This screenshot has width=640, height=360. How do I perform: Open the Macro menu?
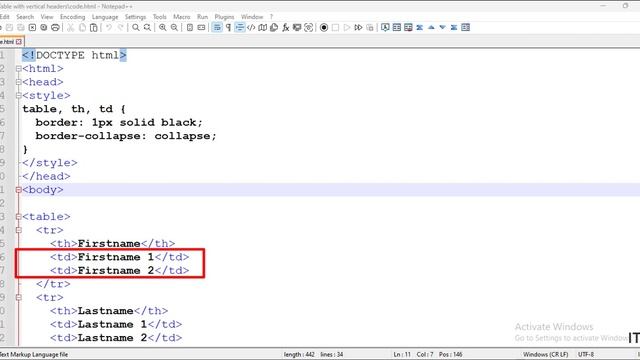click(x=182, y=17)
